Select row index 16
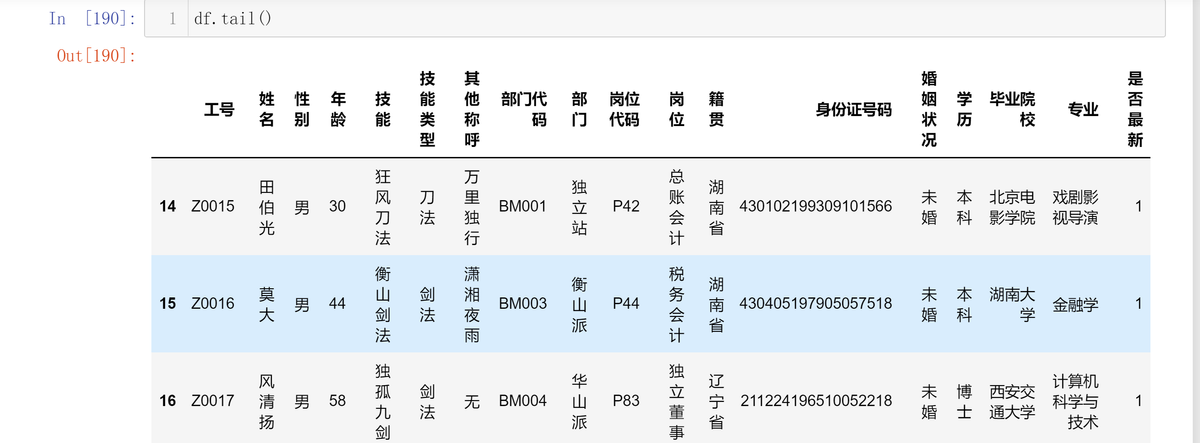 tap(168, 401)
